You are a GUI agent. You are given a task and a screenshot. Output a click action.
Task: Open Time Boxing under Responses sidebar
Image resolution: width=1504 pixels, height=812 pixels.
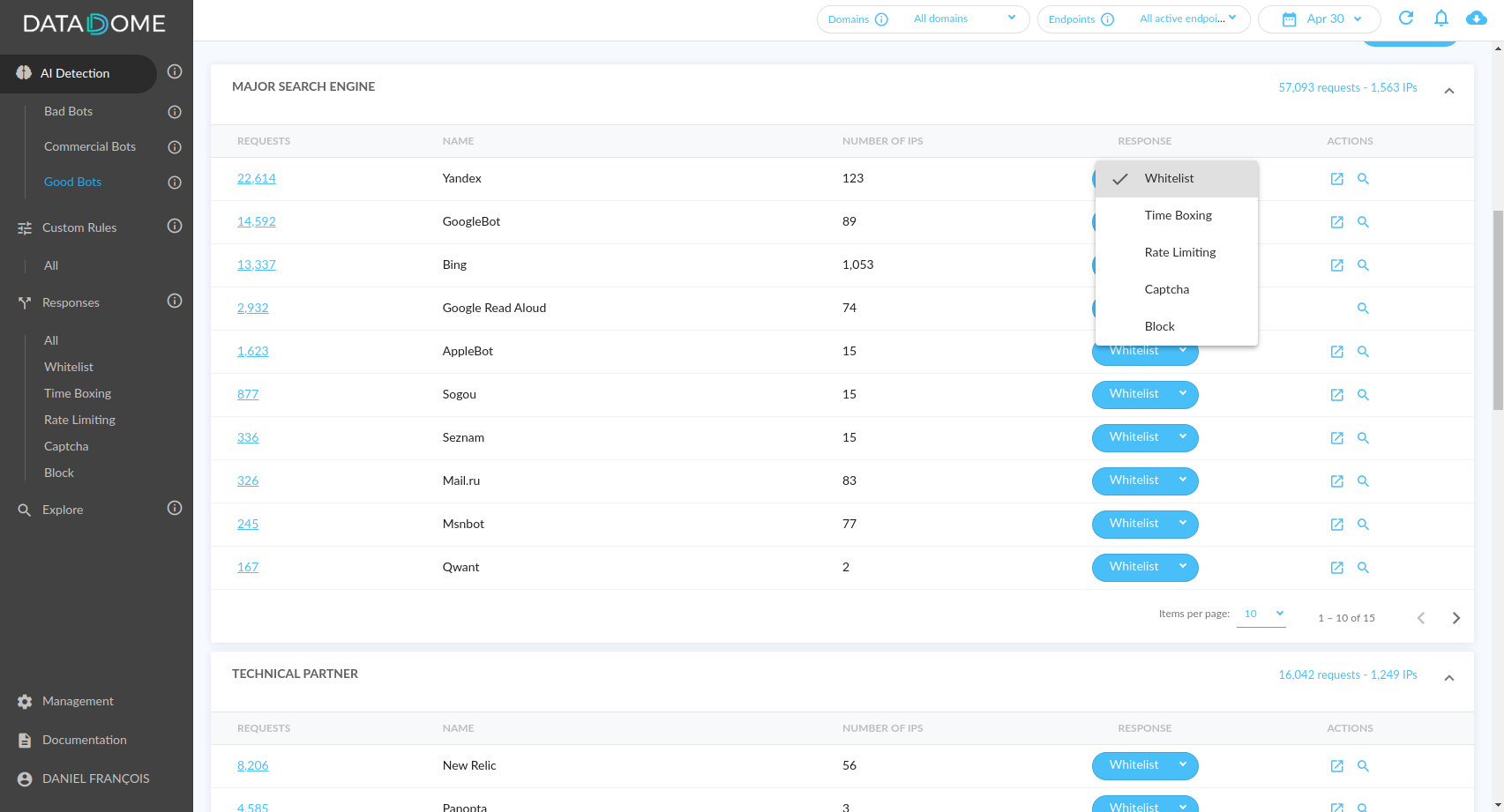78,393
